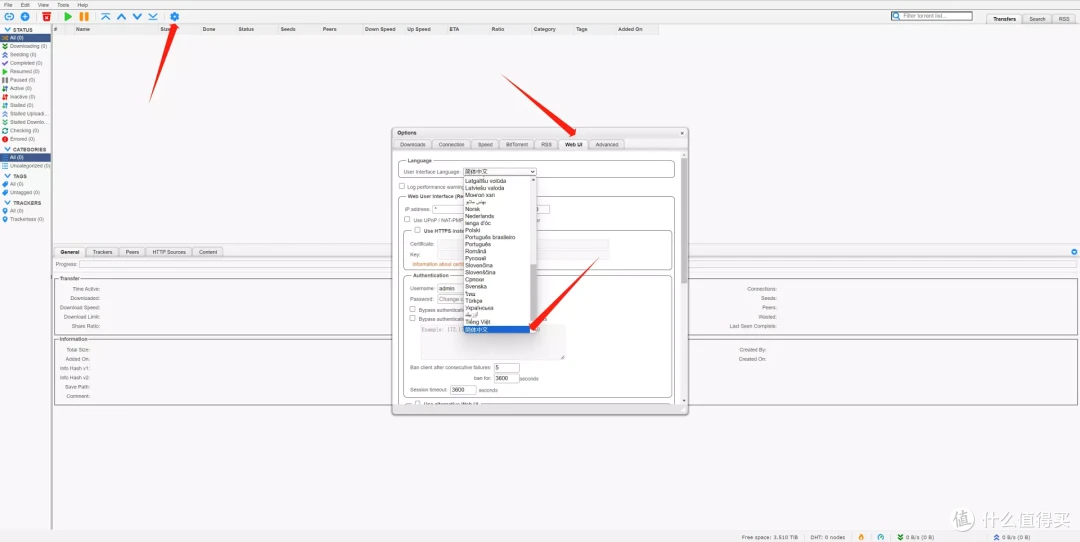Click the Add Torrent Link toolbar icon

(10, 16)
